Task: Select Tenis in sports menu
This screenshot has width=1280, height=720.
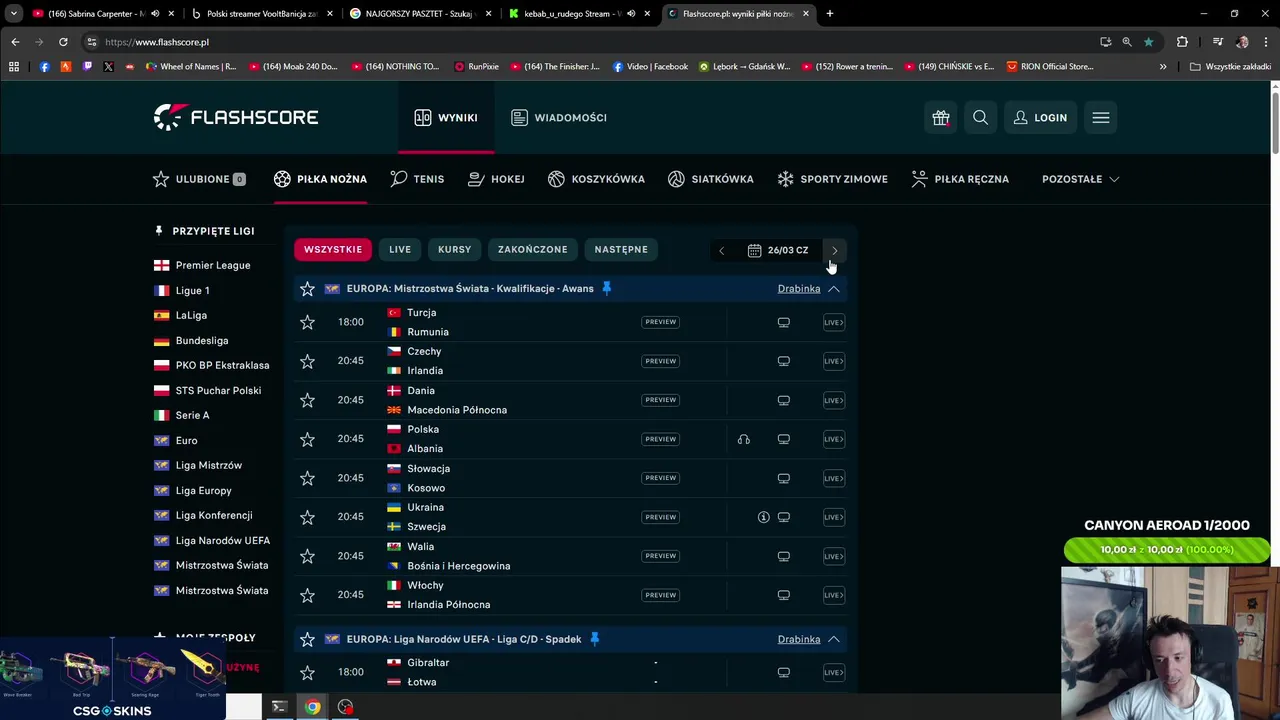Action: click(x=417, y=179)
